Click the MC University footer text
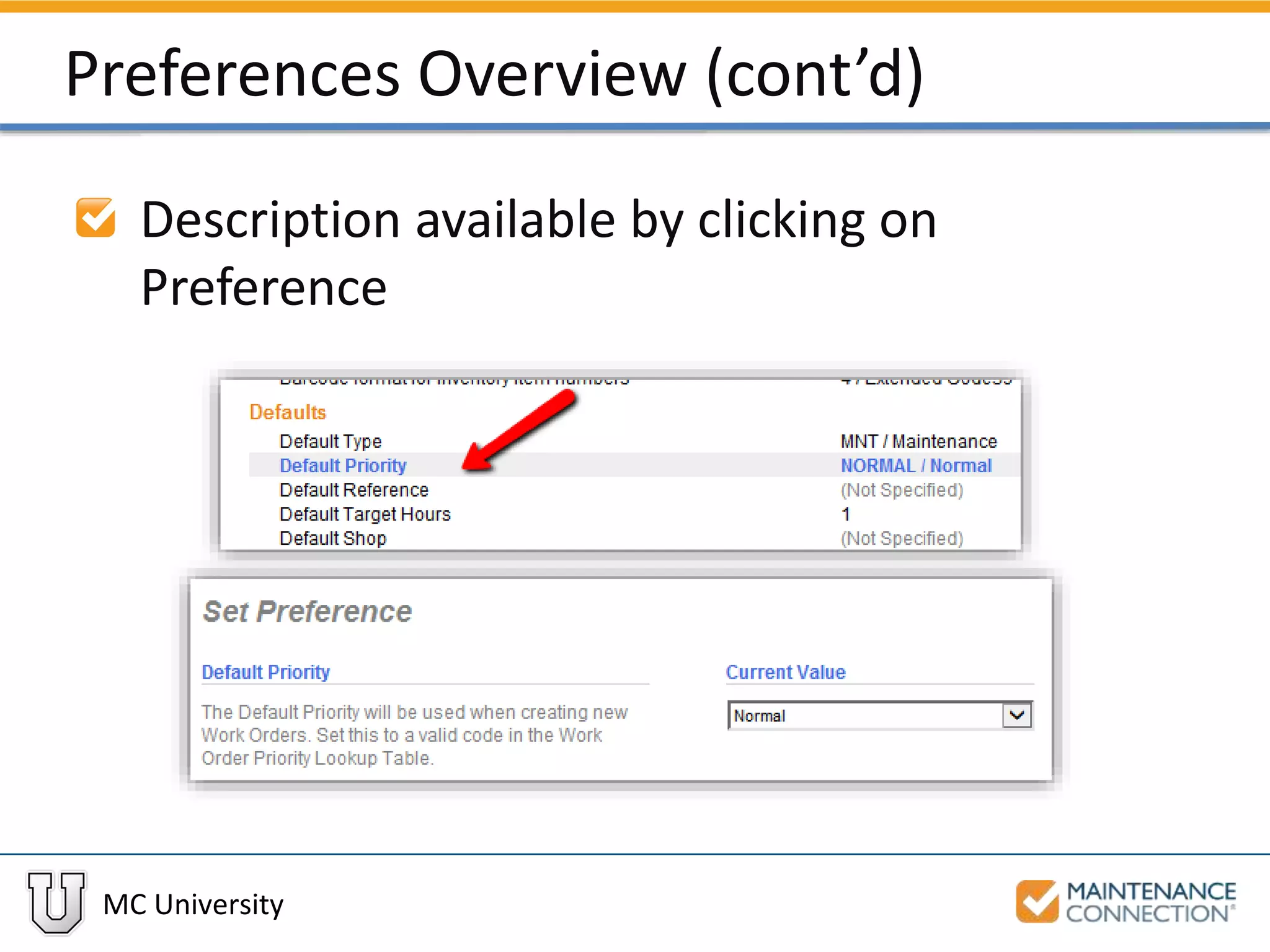 click(193, 904)
